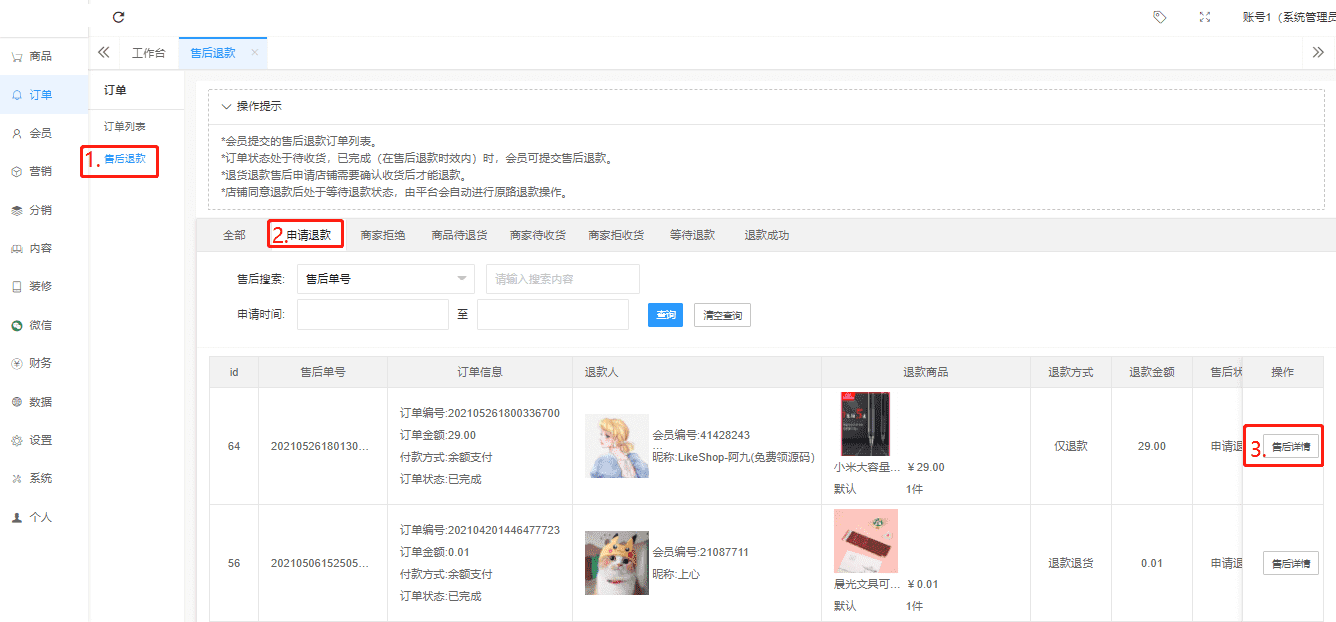Viewport: 1336px width, 622px height.
Task: Click the search content input field
Action: [562, 279]
